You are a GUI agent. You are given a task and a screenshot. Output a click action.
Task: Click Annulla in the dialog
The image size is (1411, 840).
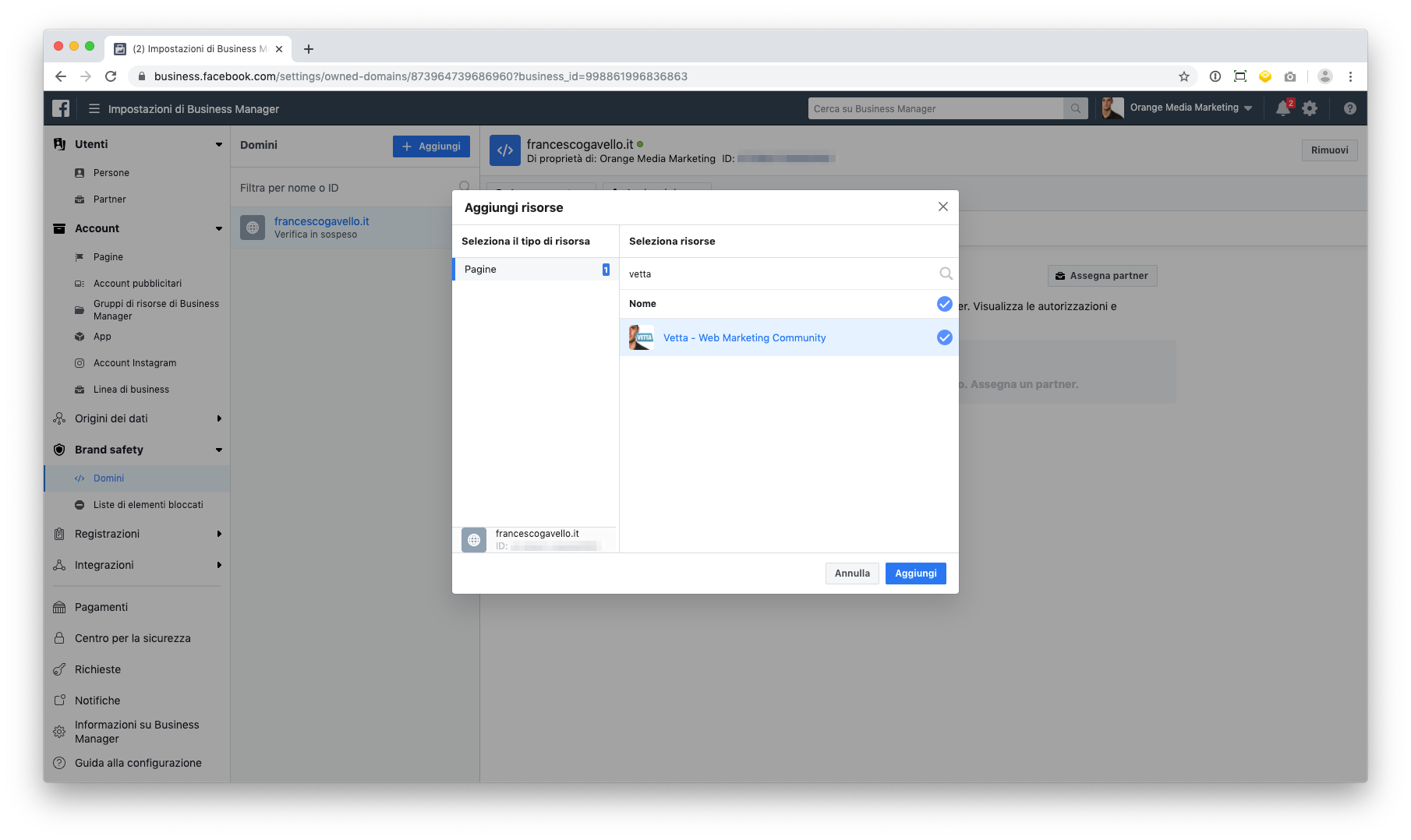(x=852, y=574)
